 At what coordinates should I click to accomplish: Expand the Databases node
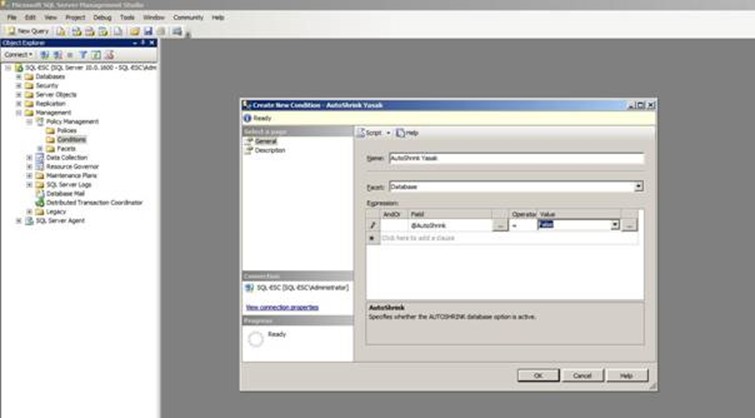click(x=19, y=77)
